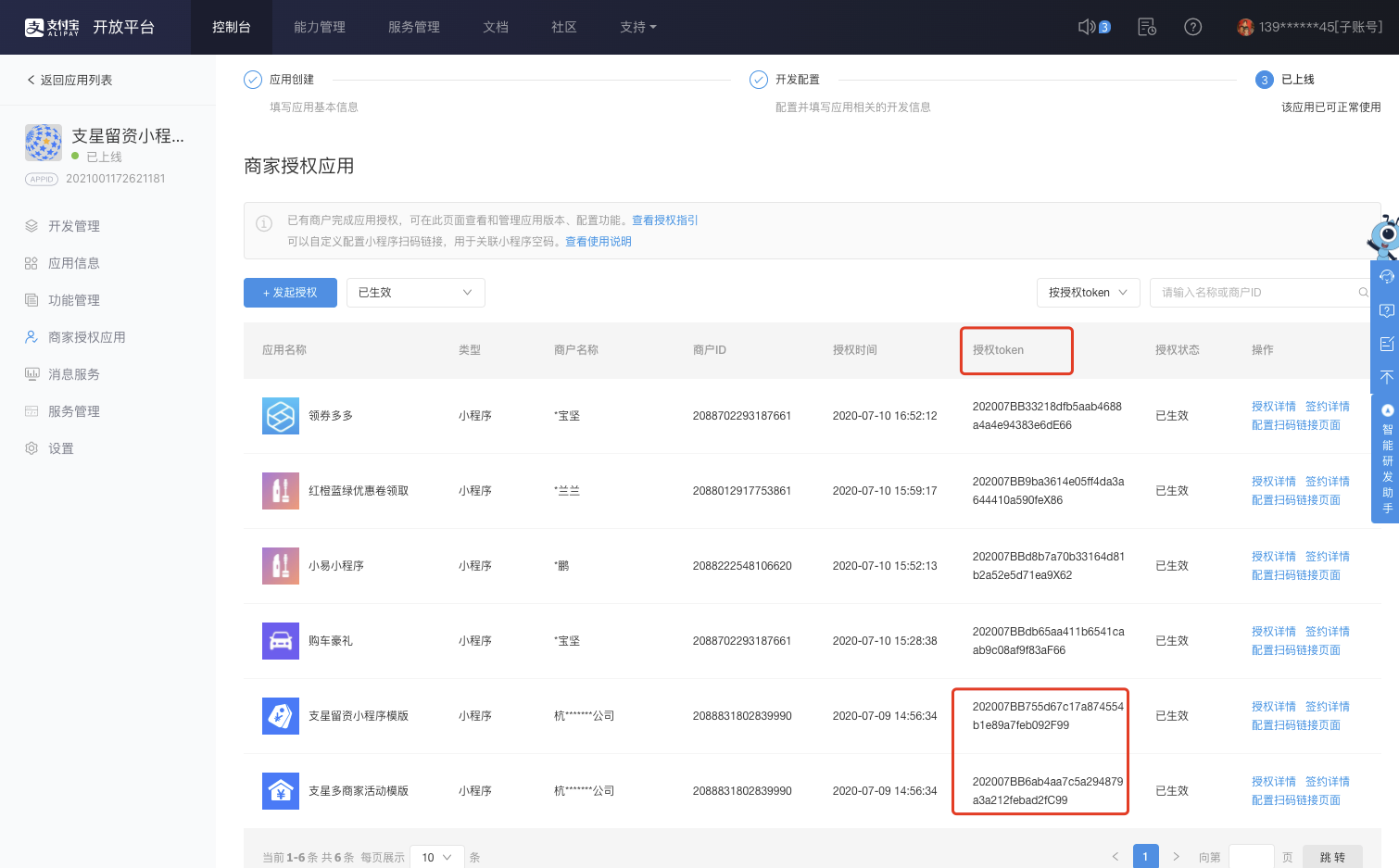Open the 智能研发助手 assistant panel

pos(1386,459)
